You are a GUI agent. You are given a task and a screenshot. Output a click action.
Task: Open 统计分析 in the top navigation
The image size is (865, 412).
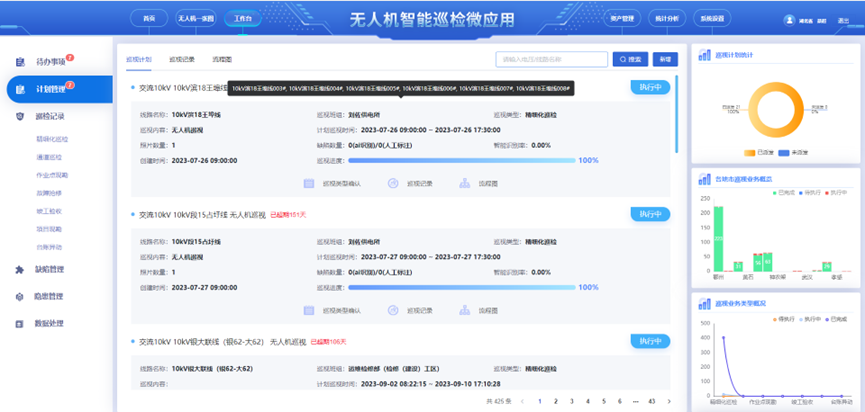[x=667, y=18]
